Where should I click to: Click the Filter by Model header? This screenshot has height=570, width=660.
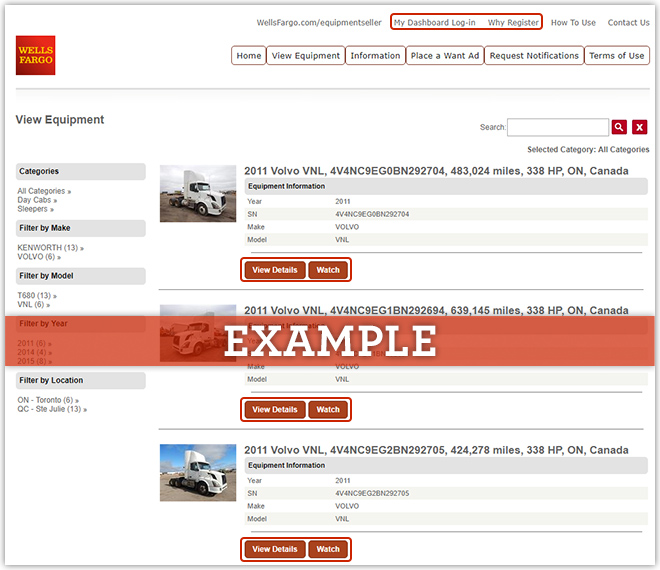81,276
